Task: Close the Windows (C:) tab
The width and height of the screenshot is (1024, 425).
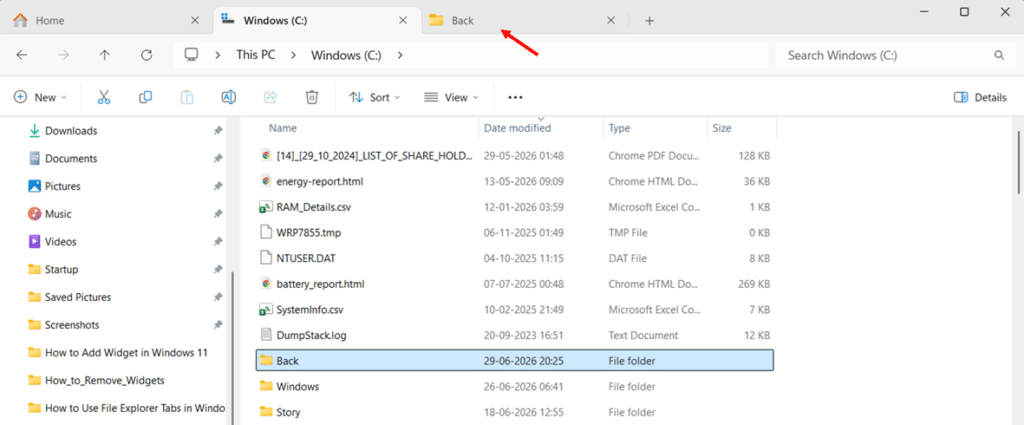Action: point(404,20)
